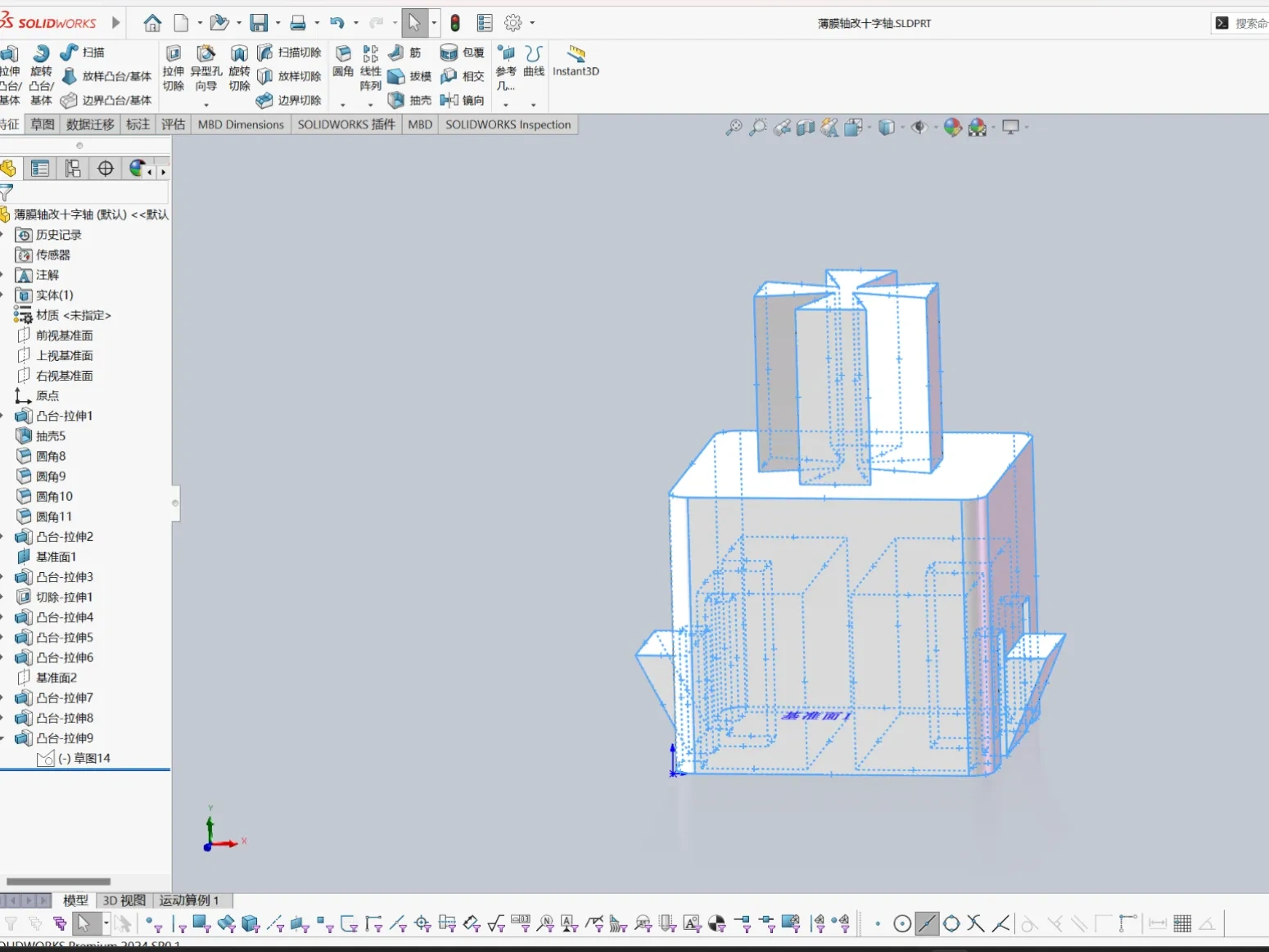Image resolution: width=1269 pixels, height=952 pixels.
Task: Open the 运动算例 1 tab
Action: (x=189, y=900)
